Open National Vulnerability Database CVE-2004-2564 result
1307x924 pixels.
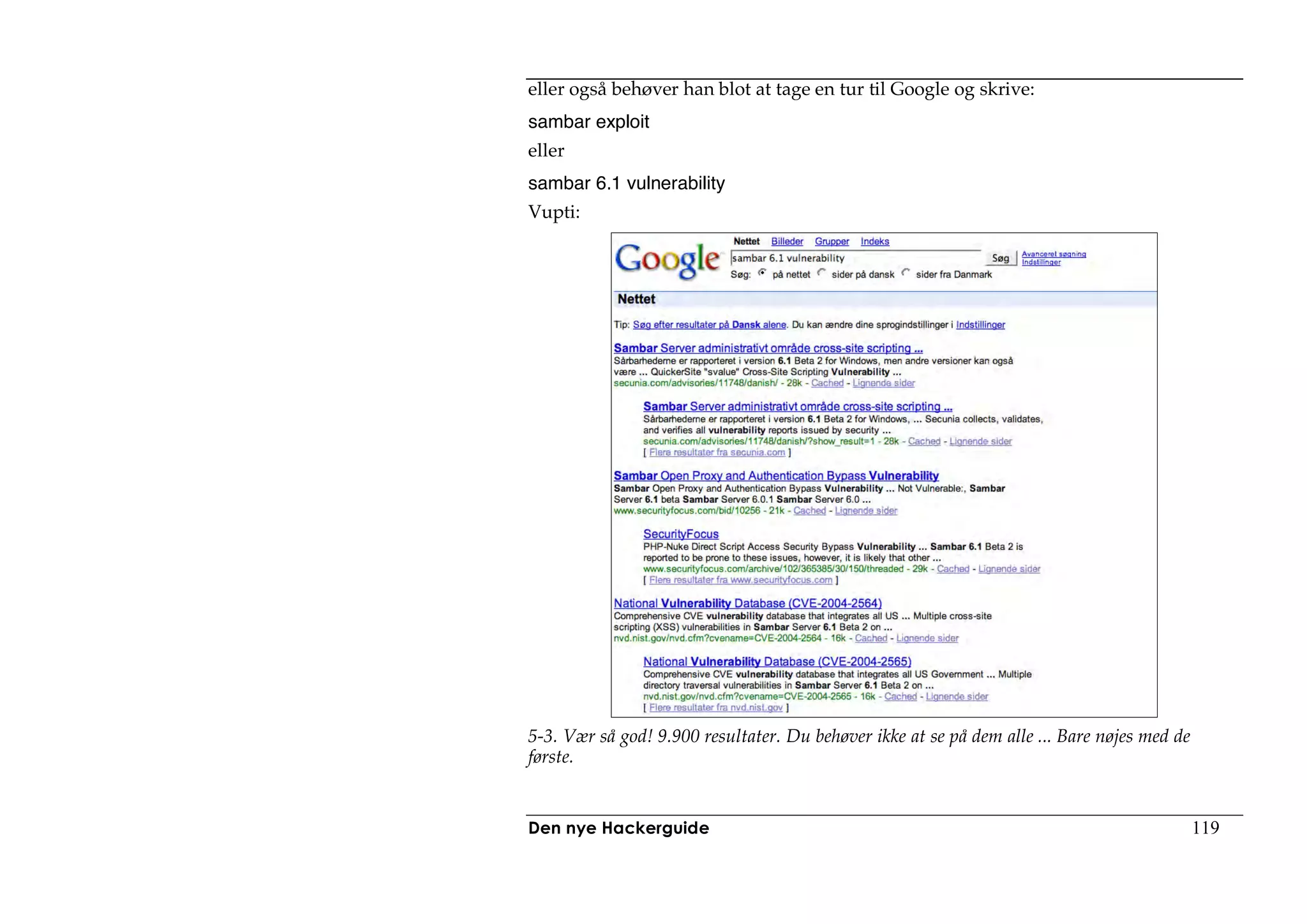pyautogui.click(x=748, y=604)
